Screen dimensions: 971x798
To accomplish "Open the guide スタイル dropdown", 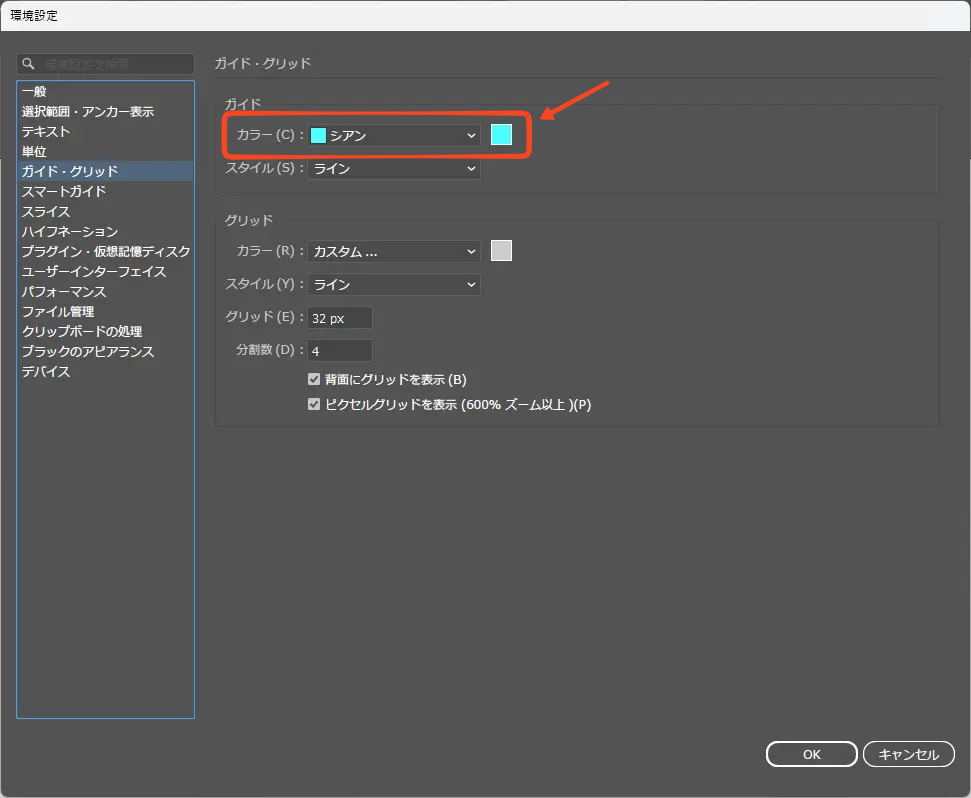I will click(394, 169).
